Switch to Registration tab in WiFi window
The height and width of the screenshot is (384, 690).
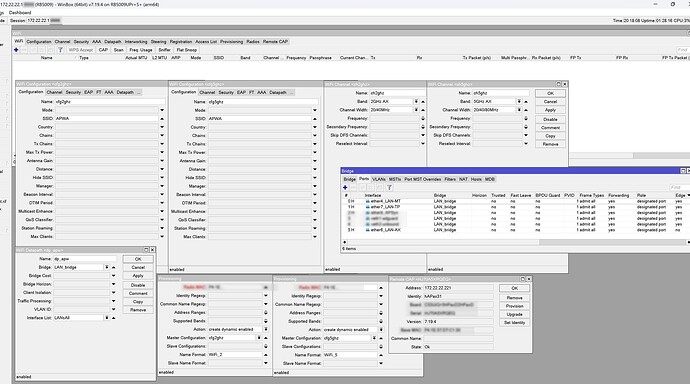181,42
